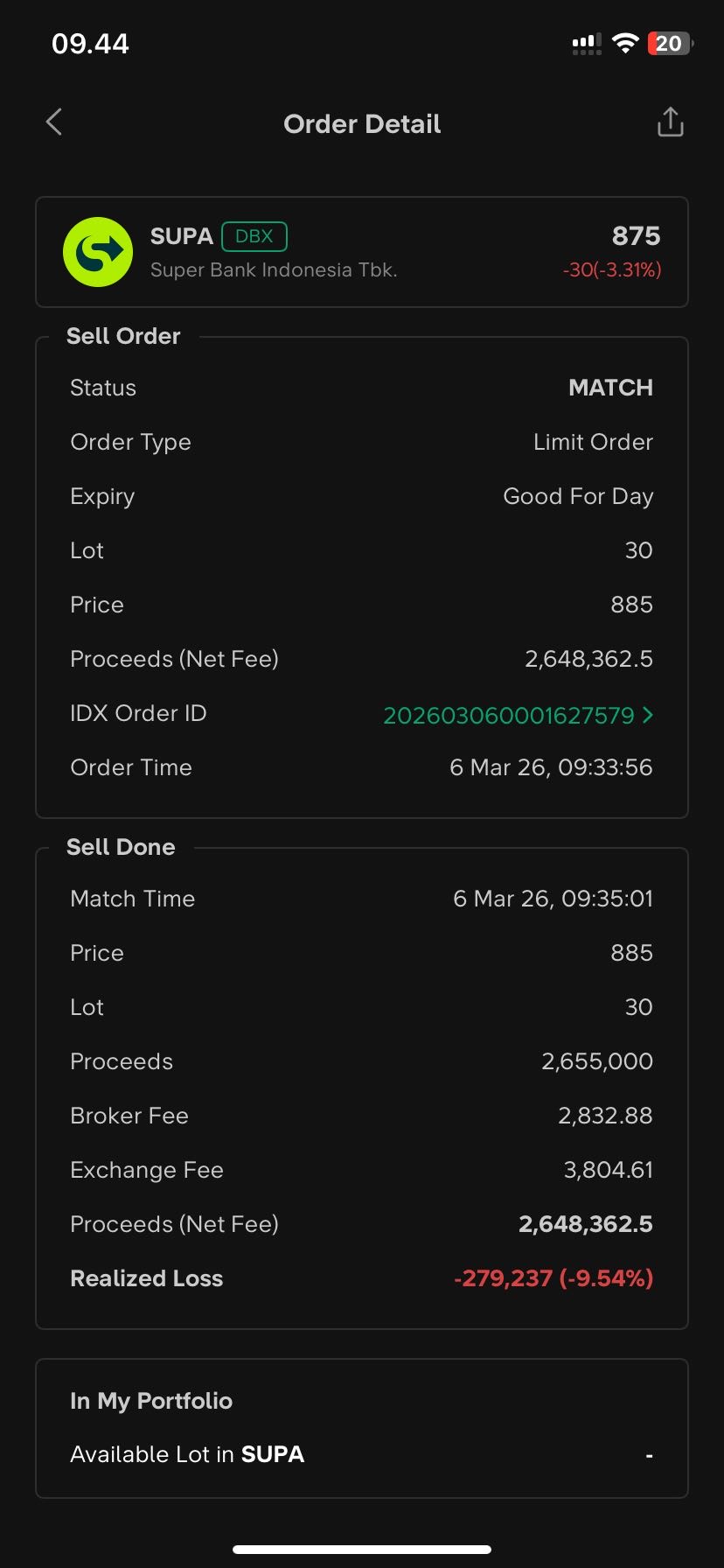
Task: Open IDX Order ID 202603060001627579 link
Action: [508, 715]
